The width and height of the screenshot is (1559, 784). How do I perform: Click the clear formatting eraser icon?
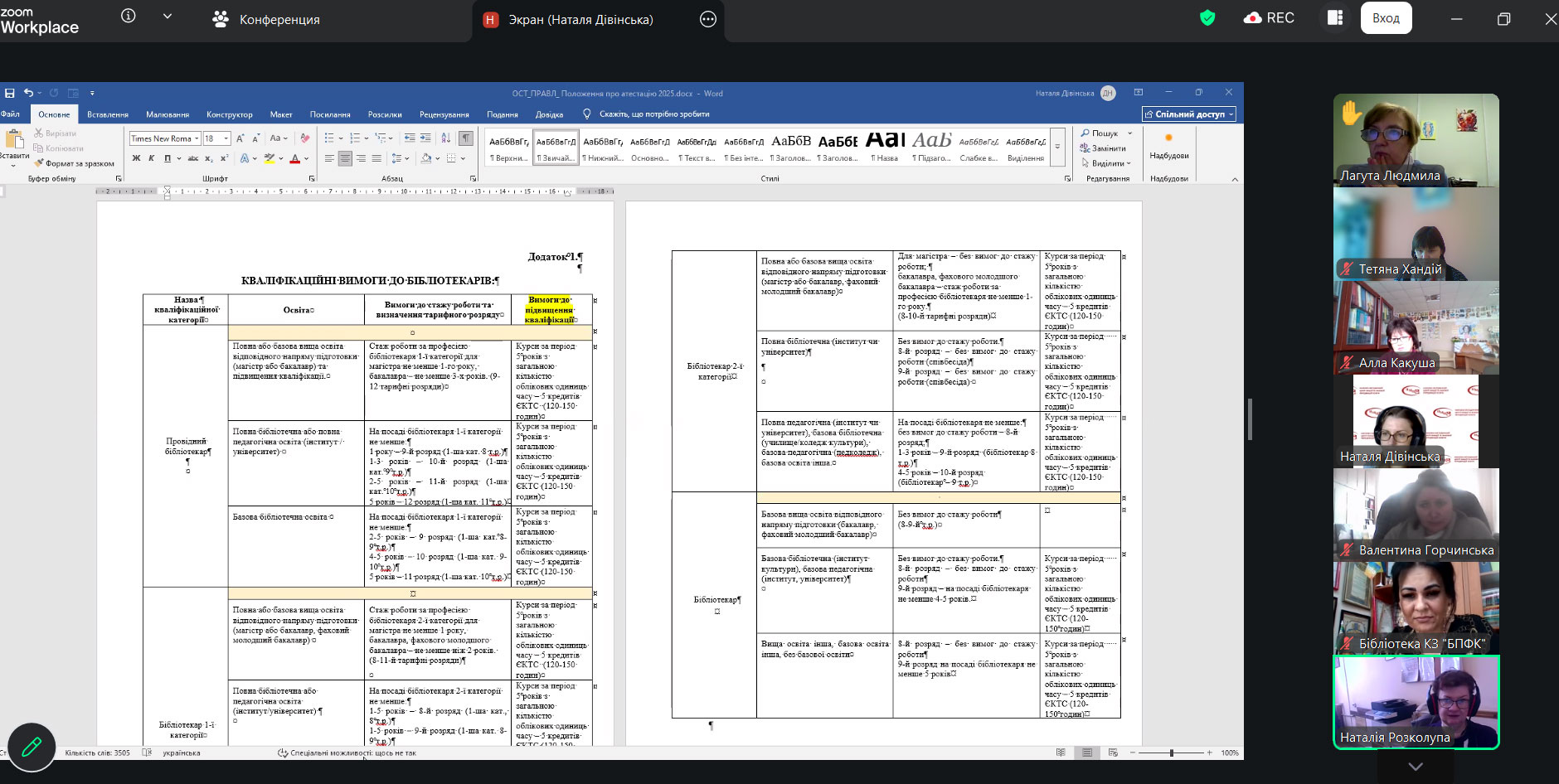point(304,138)
